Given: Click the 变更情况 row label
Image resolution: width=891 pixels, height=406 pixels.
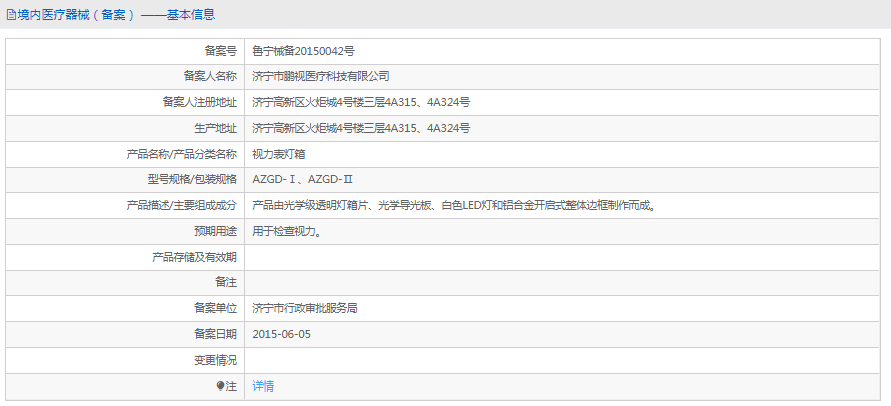Looking at the screenshot, I should point(215,360).
